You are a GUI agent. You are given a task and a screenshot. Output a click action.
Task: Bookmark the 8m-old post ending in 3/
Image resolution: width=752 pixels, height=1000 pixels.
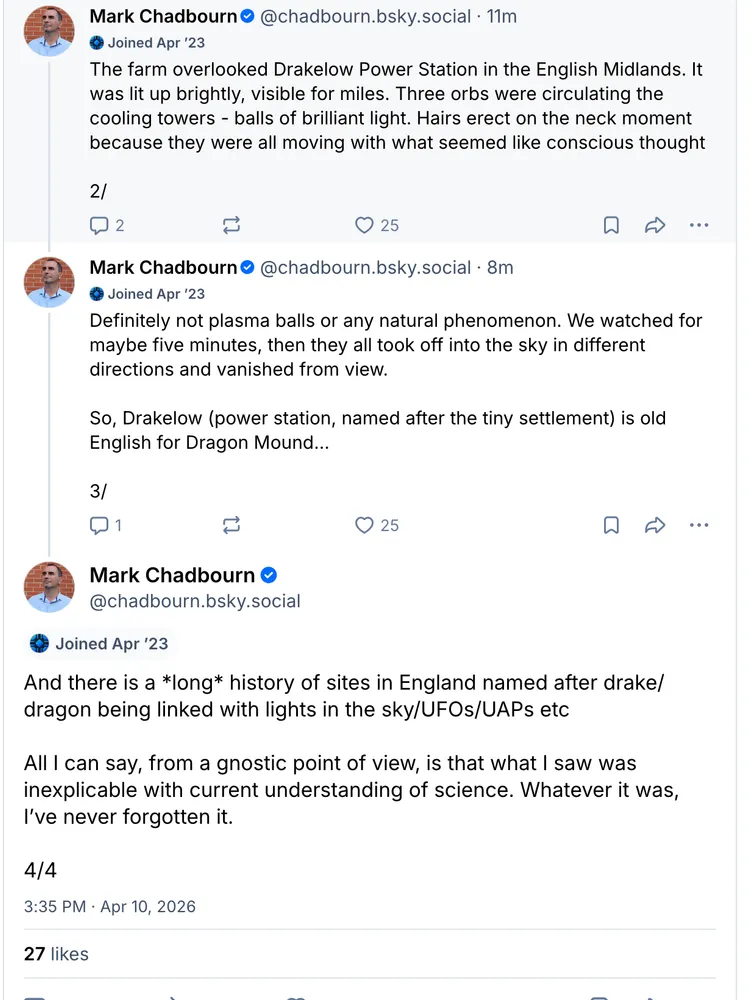[x=611, y=525]
